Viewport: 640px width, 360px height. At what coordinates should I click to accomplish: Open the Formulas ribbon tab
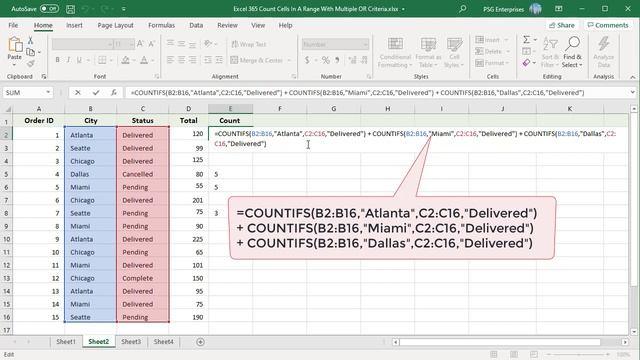point(161,25)
